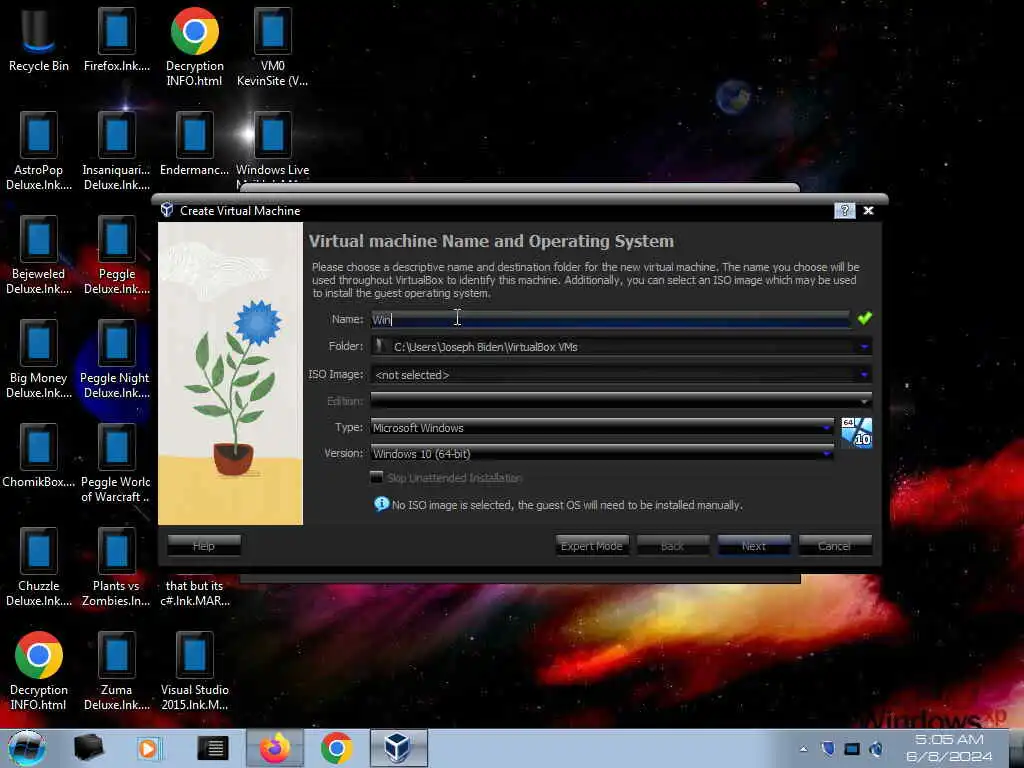
Task: Open the security shield tray icon
Action: [828, 748]
